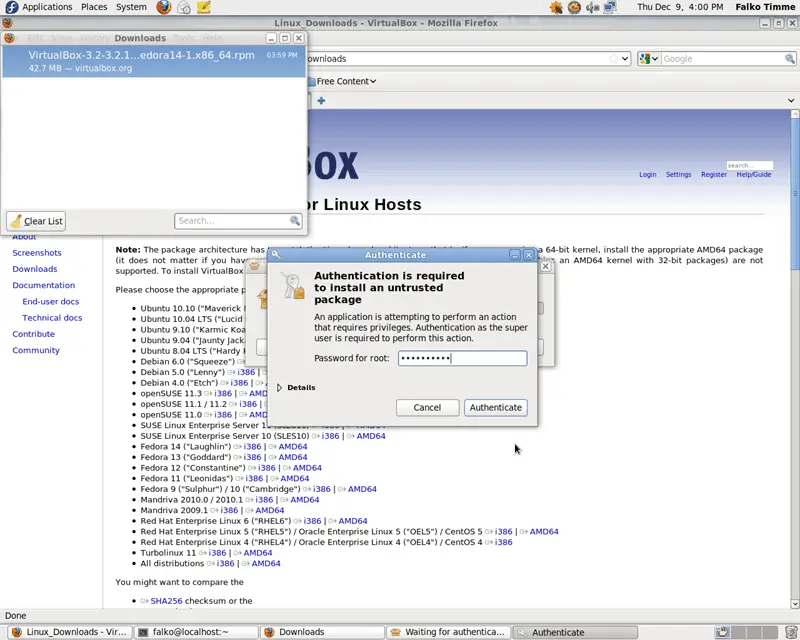Switch to Downloads window in taskbar
Screen dimensions: 800x640
pos(322,632)
